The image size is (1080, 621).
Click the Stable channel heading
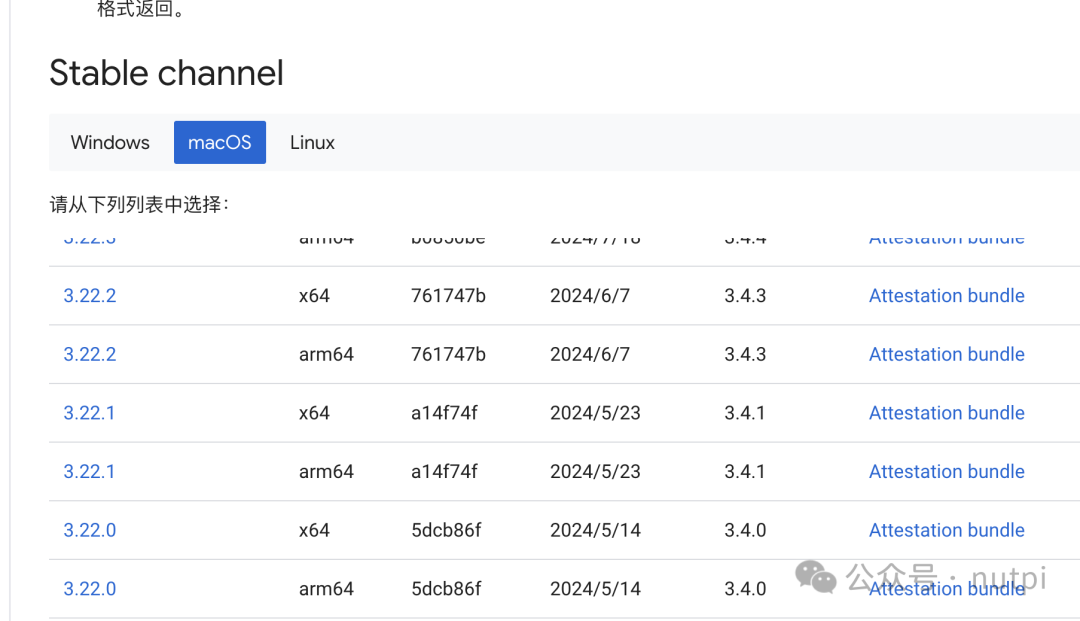coord(166,73)
